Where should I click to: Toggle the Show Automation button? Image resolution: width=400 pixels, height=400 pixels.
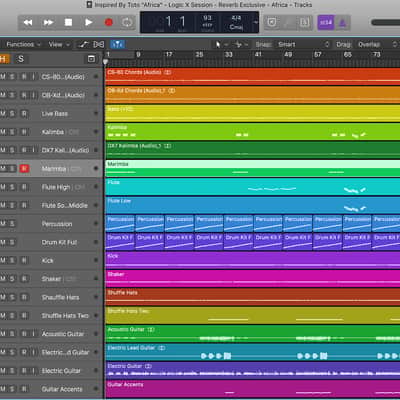tap(83, 44)
